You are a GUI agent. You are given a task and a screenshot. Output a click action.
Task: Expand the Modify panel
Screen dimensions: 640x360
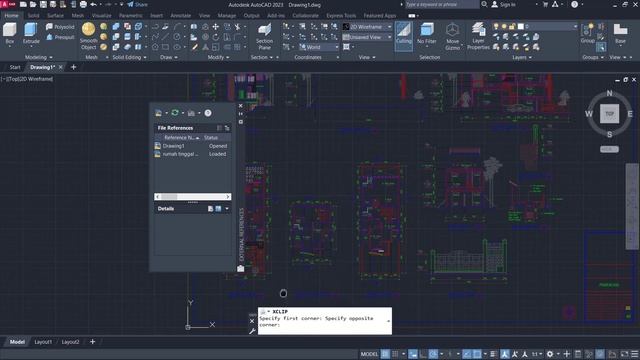click(218, 58)
